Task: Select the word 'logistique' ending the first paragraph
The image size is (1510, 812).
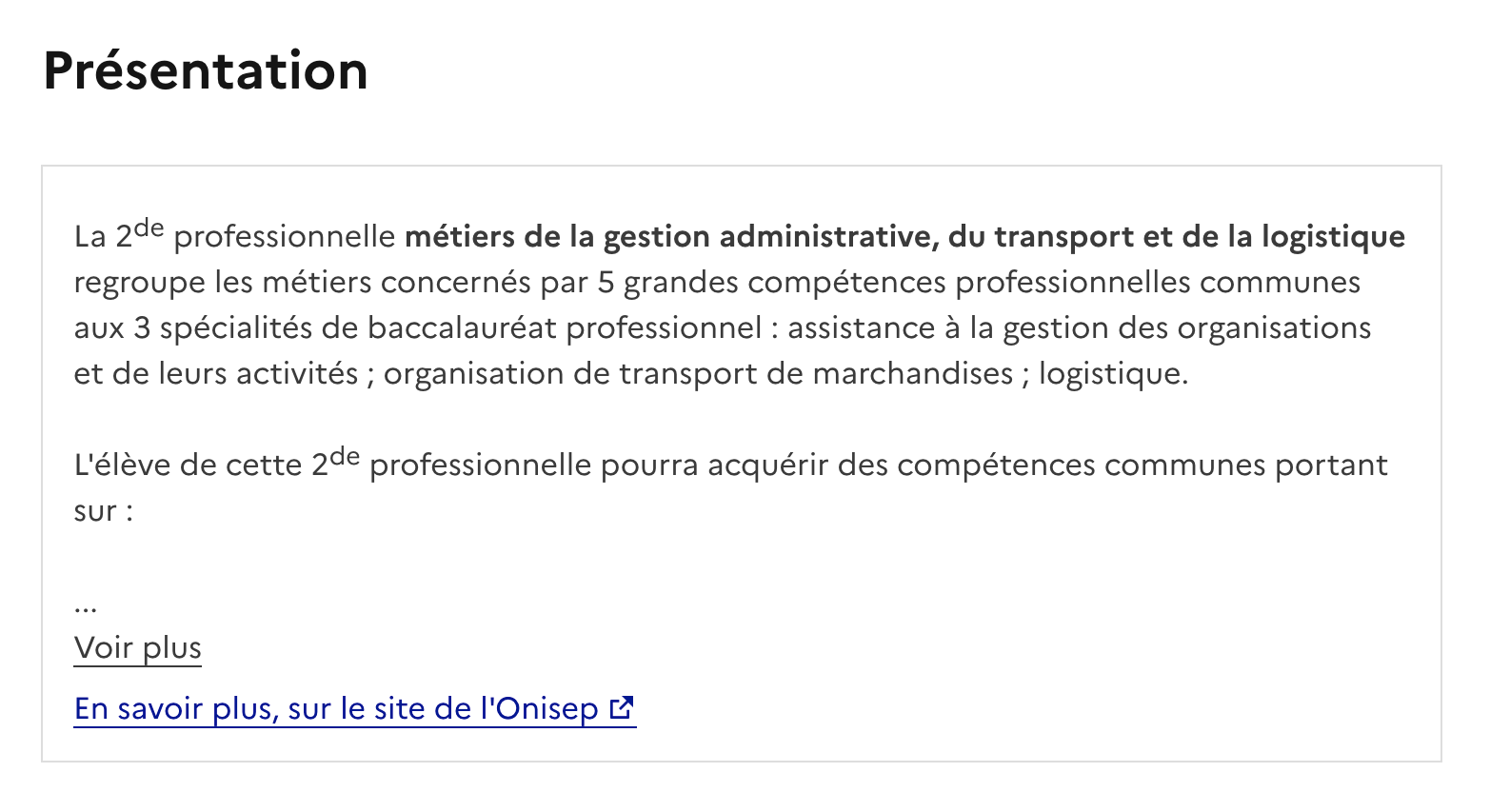Action: [x=1114, y=373]
